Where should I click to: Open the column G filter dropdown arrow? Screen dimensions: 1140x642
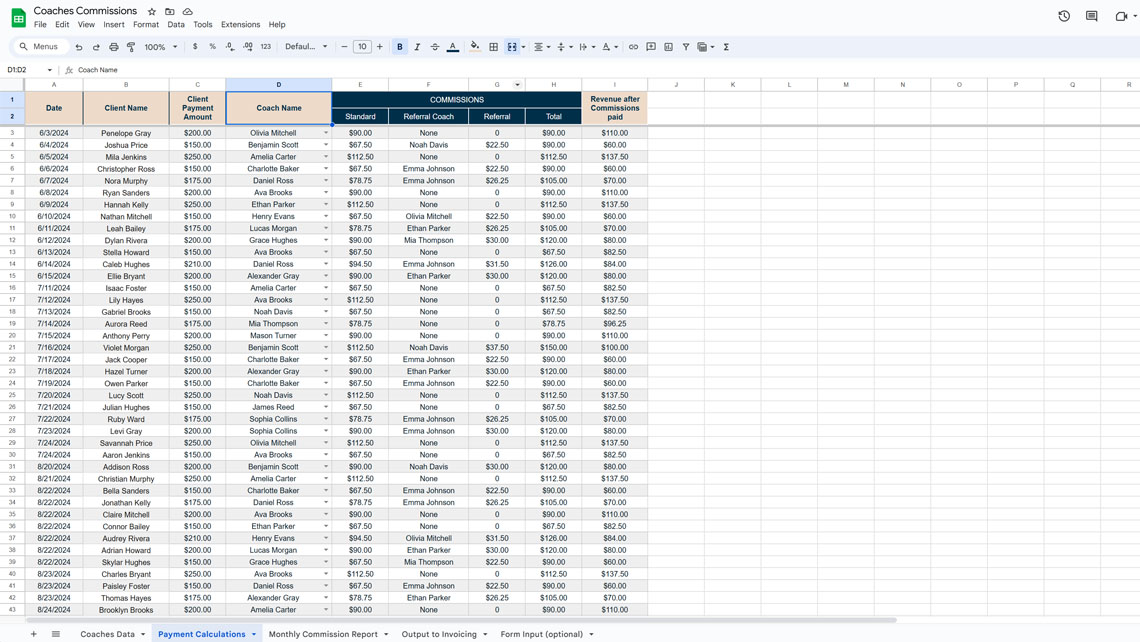517,84
